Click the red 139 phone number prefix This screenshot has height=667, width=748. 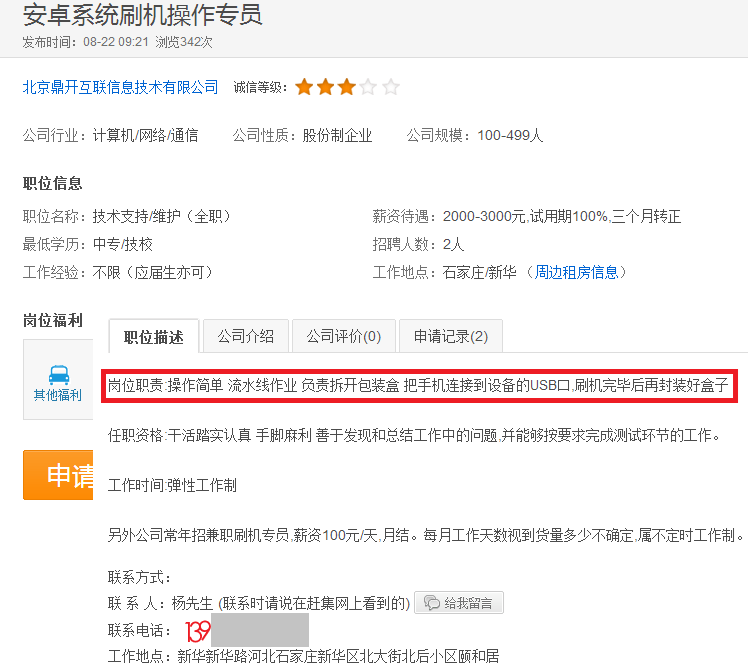click(x=197, y=631)
